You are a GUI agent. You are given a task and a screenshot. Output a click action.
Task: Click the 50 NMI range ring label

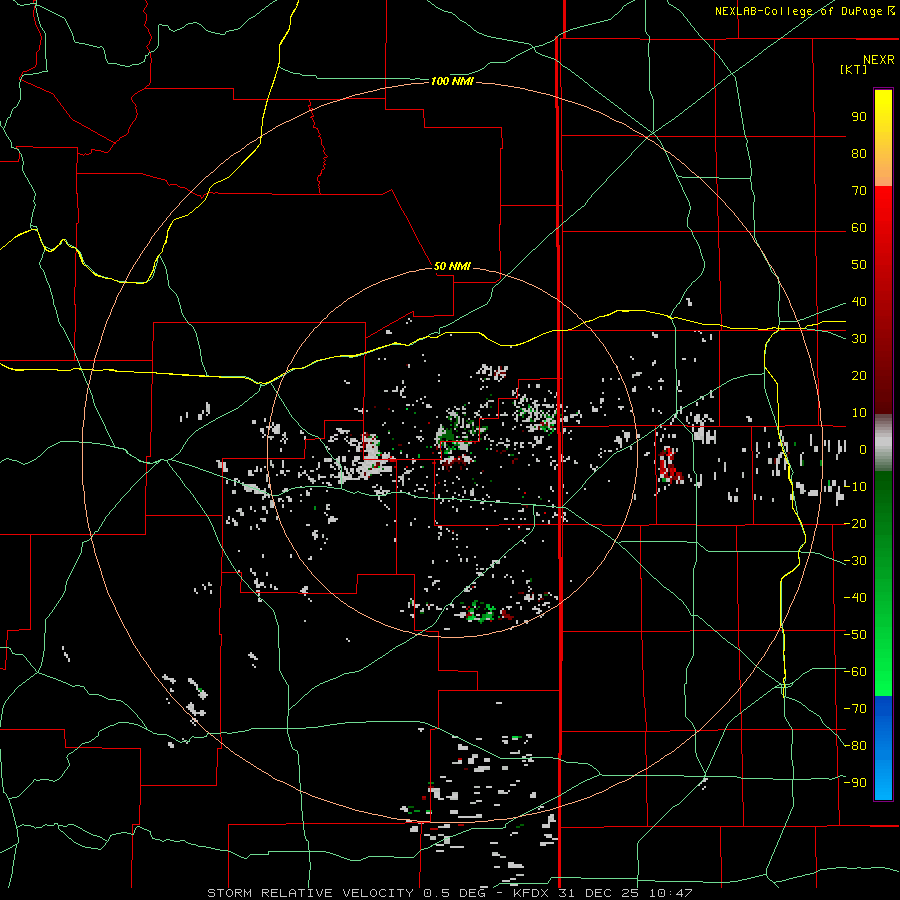(452, 266)
